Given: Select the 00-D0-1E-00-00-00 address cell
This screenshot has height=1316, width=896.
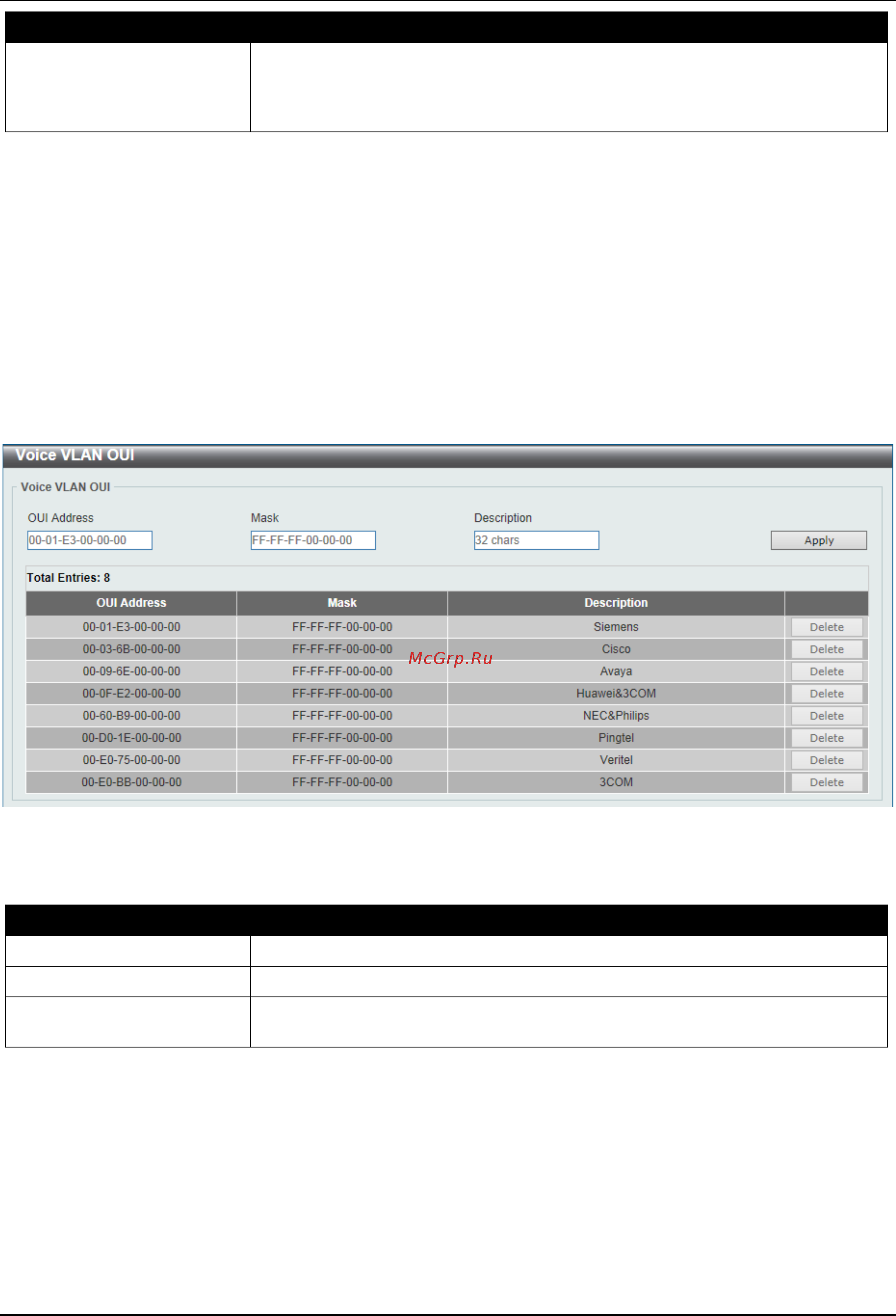Looking at the screenshot, I should (131, 737).
